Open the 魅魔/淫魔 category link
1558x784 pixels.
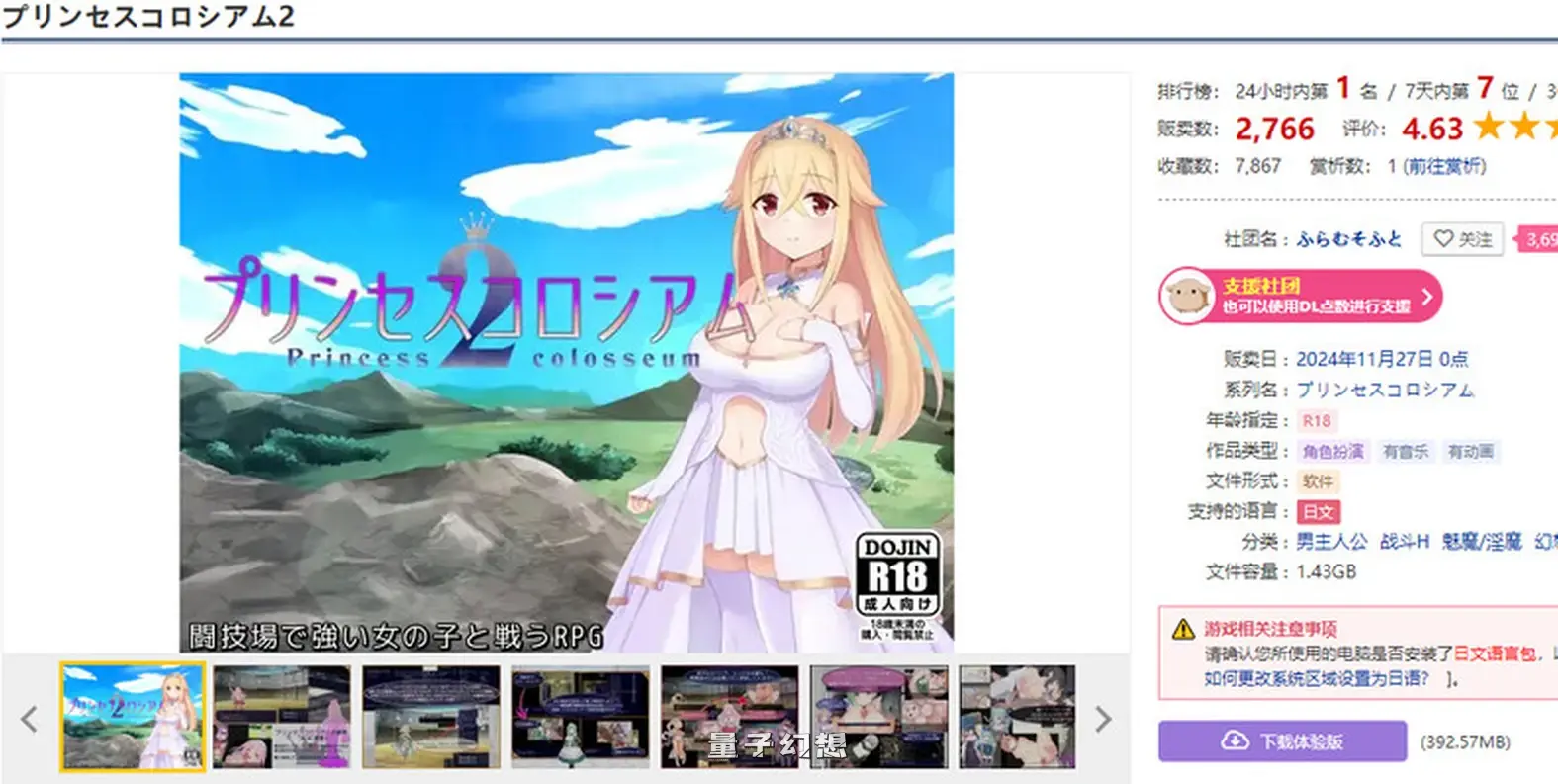coord(1482,542)
